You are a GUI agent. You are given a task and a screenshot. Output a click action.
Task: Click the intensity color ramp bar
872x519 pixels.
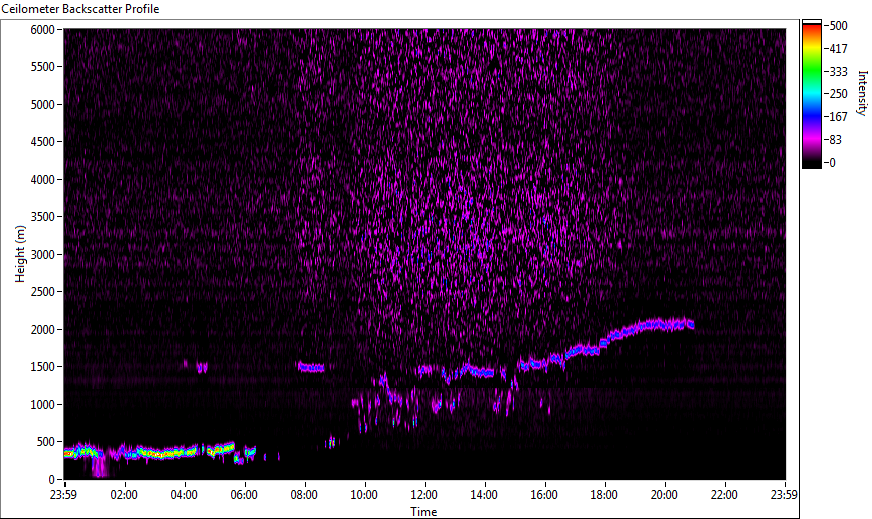pyautogui.click(x=811, y=93)
